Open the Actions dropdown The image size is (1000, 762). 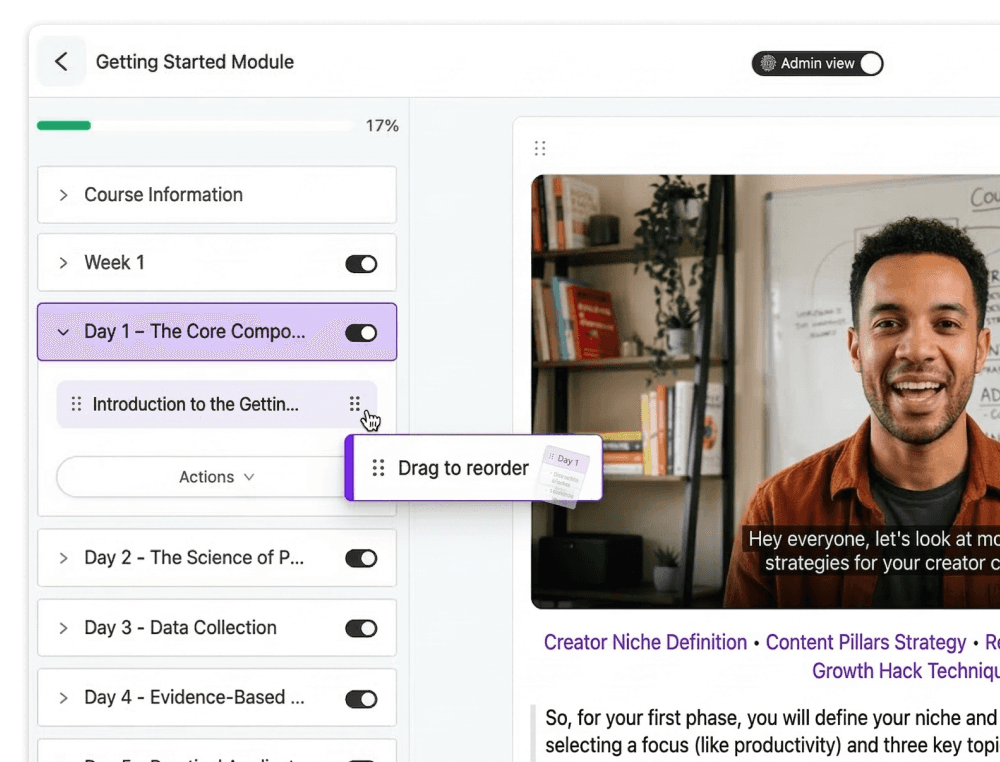coord(216,477)
